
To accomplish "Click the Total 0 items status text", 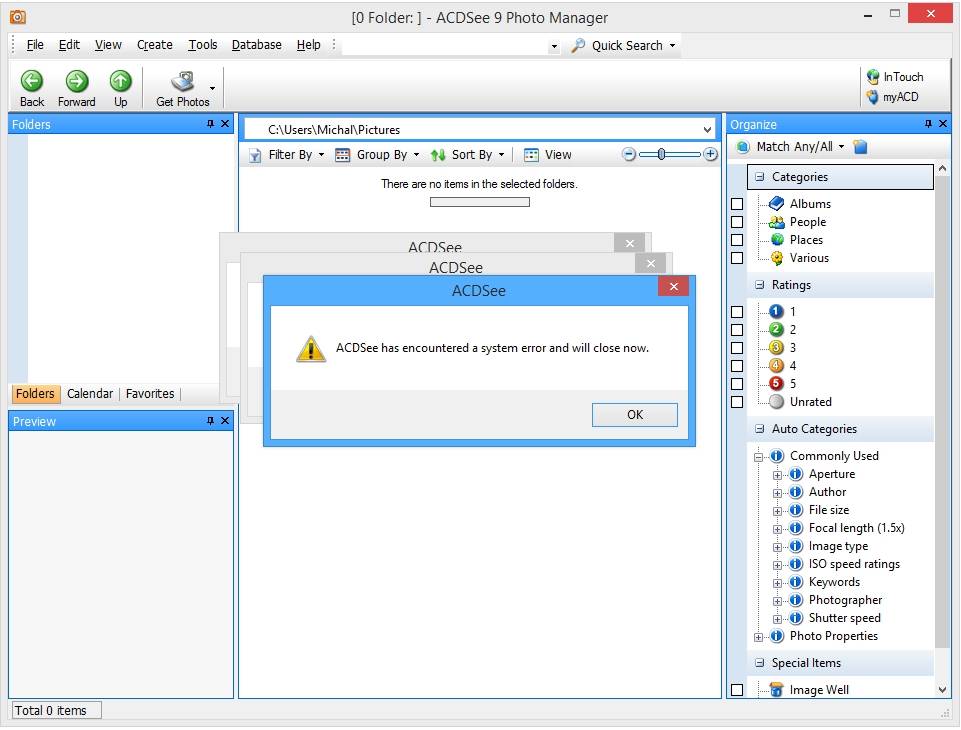I will [x=50, y=711].
